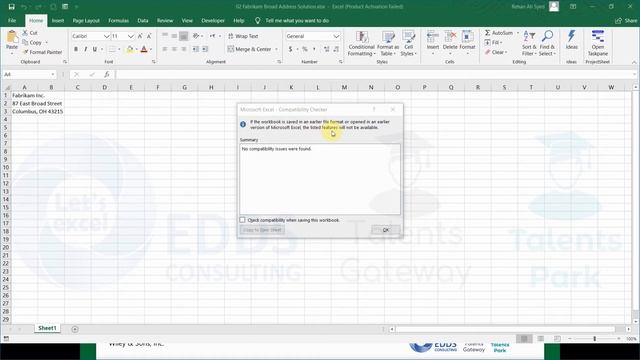Expand the Name Box dropdown arrow

coord(53,74)
